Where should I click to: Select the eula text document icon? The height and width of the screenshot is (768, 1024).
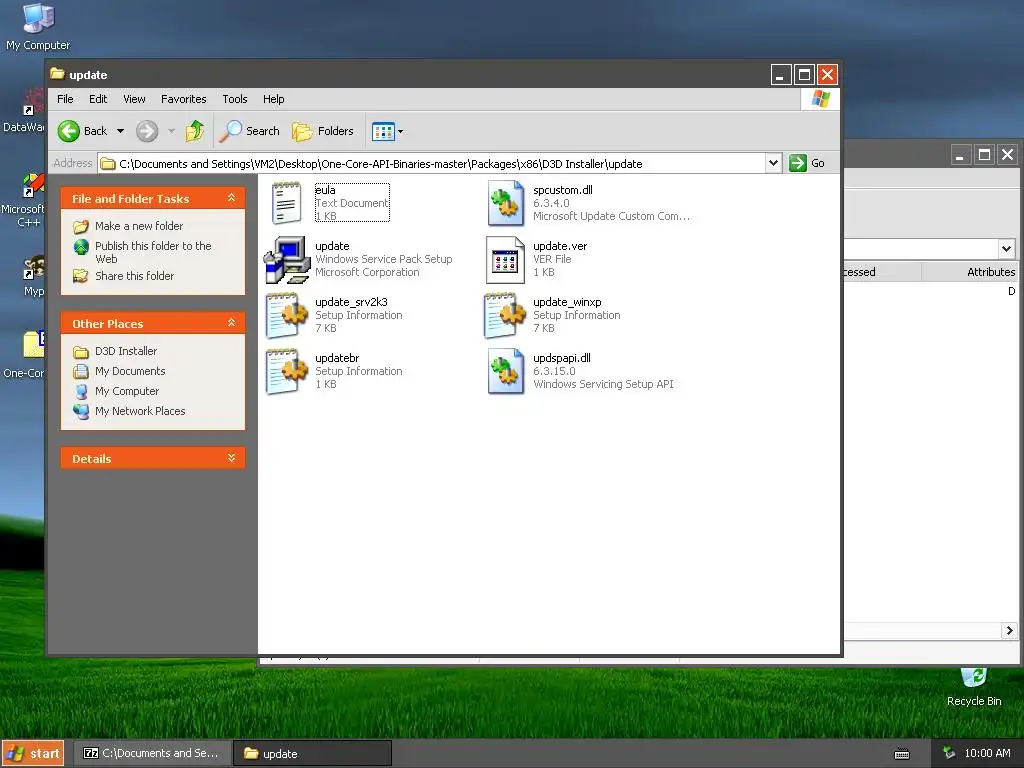pyautogui.click(x=286, y=203)
